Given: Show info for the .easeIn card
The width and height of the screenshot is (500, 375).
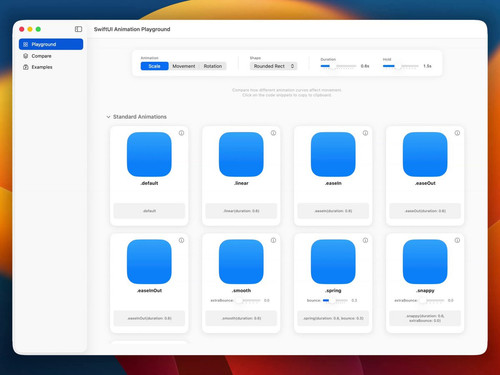Looking at the screenshot, I should (x=365, y=133).
